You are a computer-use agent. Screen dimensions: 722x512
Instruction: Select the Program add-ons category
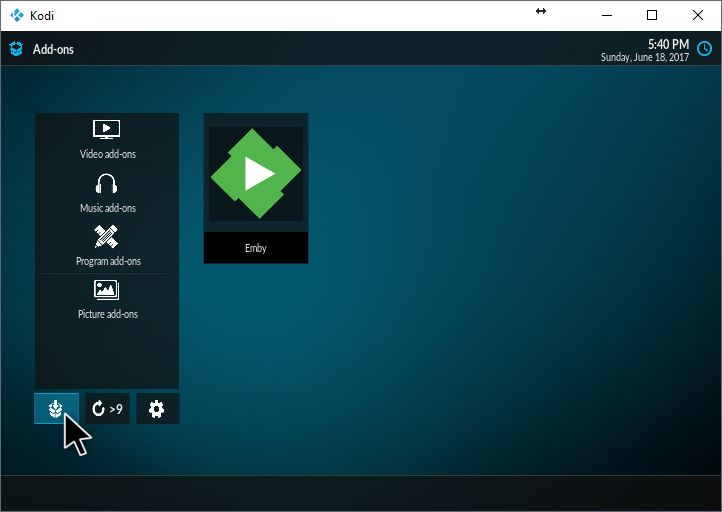tap(107, 246)
